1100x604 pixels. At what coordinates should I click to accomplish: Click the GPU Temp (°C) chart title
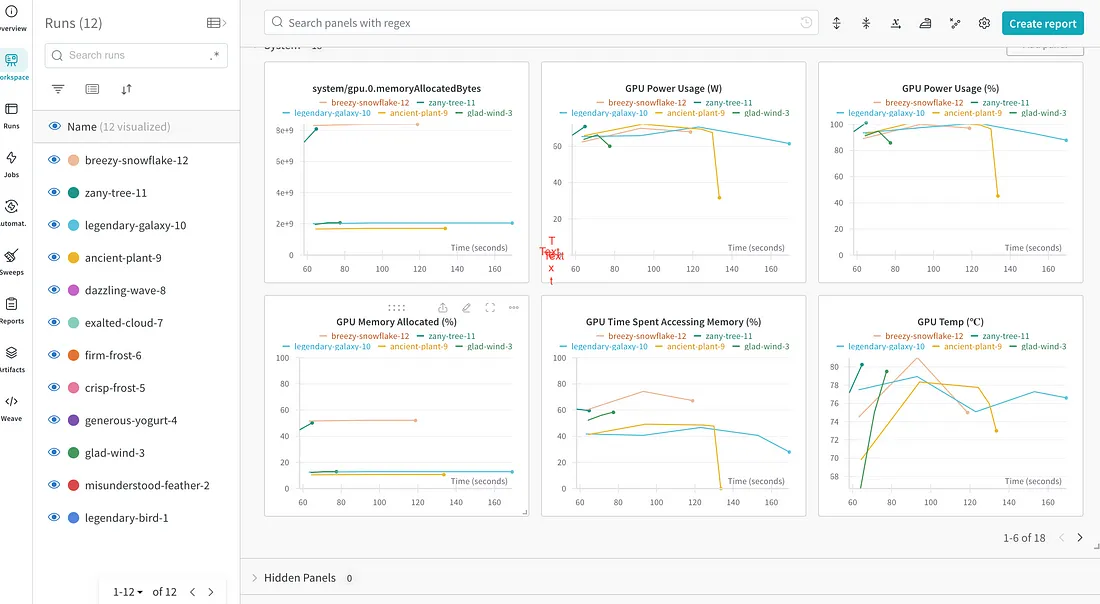(950, 322)
